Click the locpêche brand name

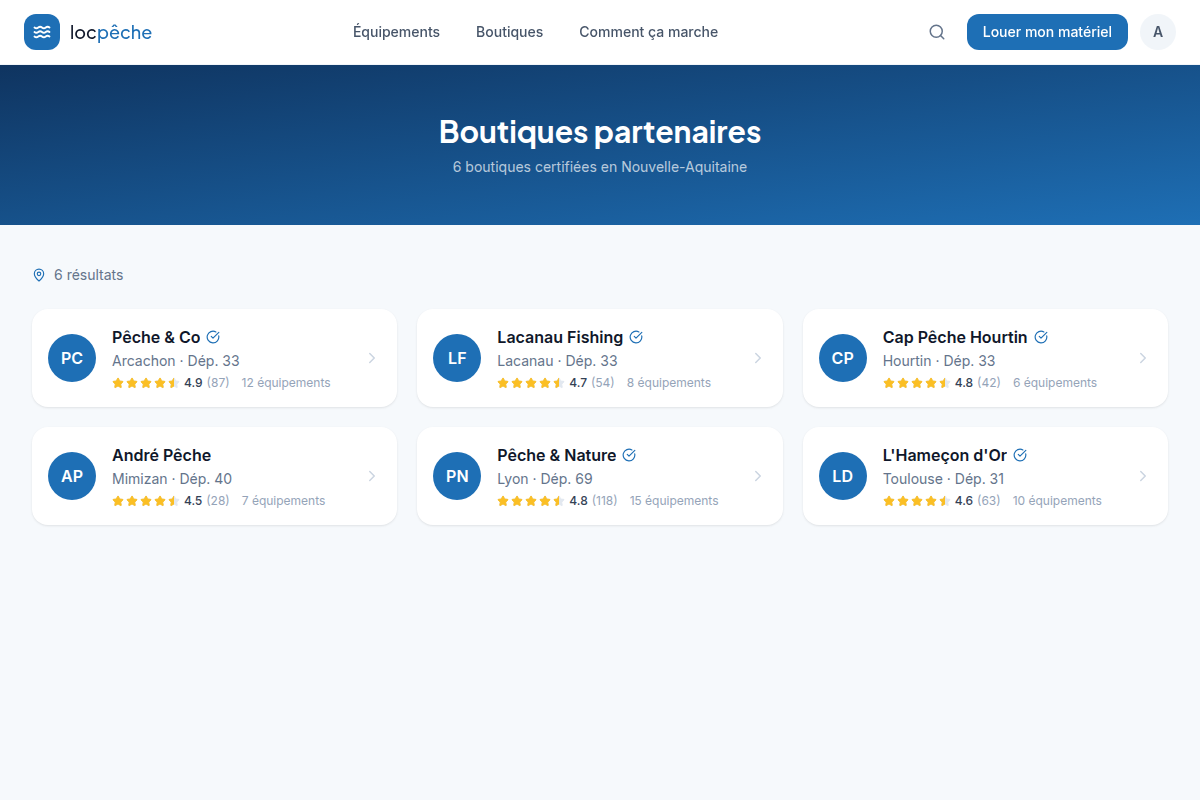tap(111, 32)
